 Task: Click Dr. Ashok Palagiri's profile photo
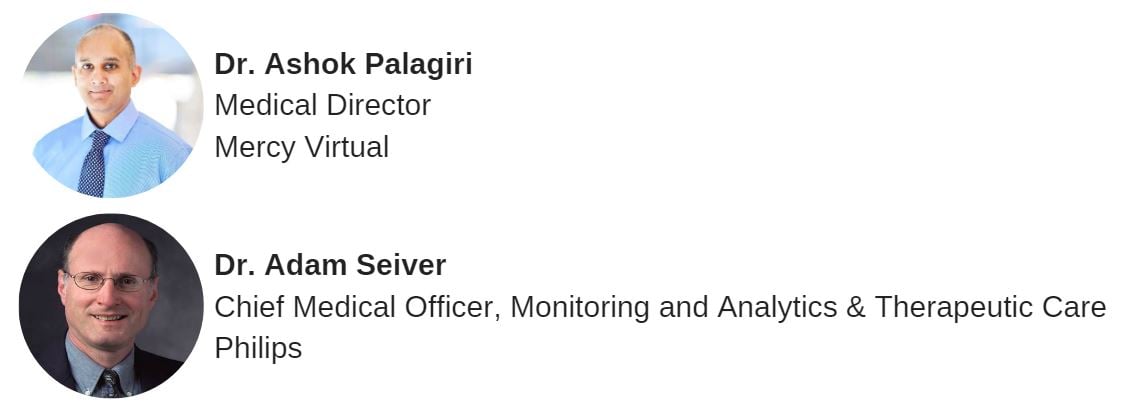pyautogui.click(x=109, y=105)
